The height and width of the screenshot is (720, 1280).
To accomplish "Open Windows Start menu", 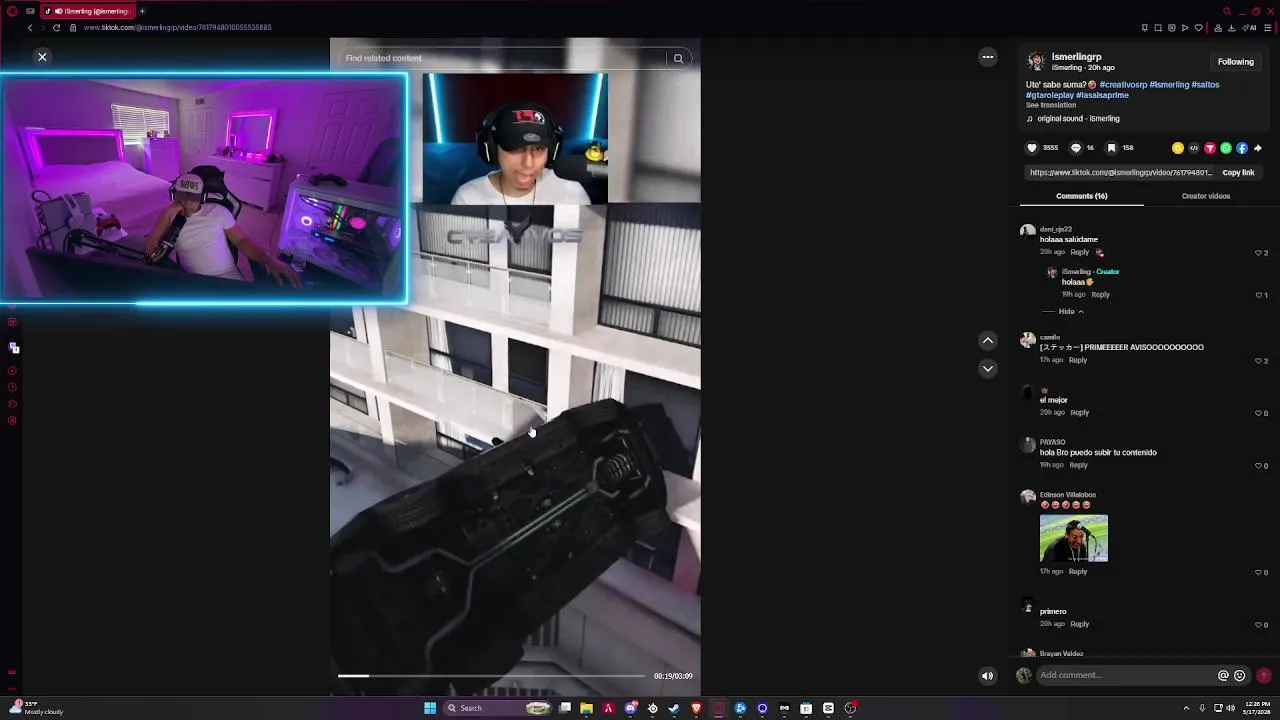I will [x=430, y=708].
